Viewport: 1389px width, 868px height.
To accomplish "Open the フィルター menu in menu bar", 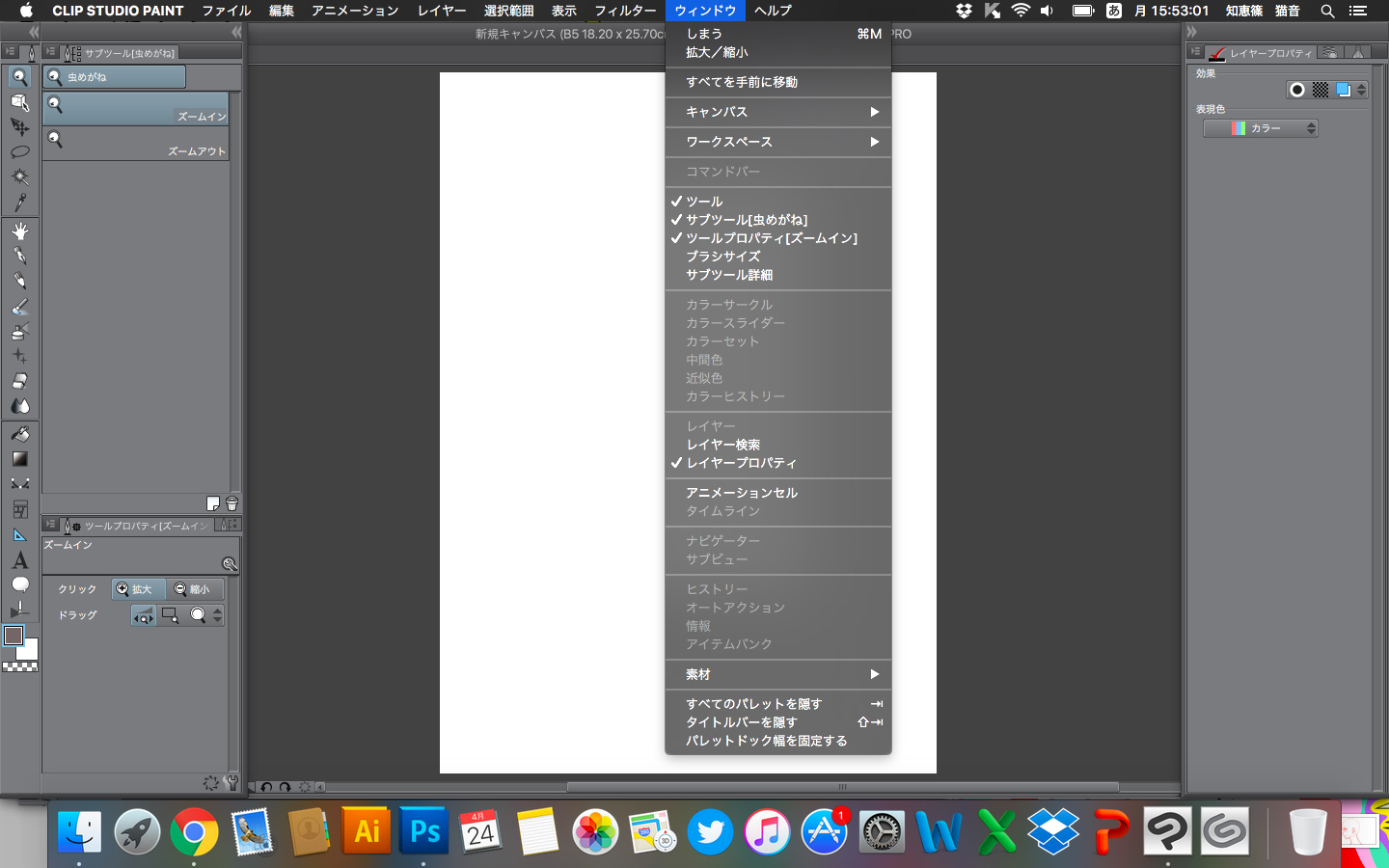I will [625, 11].
